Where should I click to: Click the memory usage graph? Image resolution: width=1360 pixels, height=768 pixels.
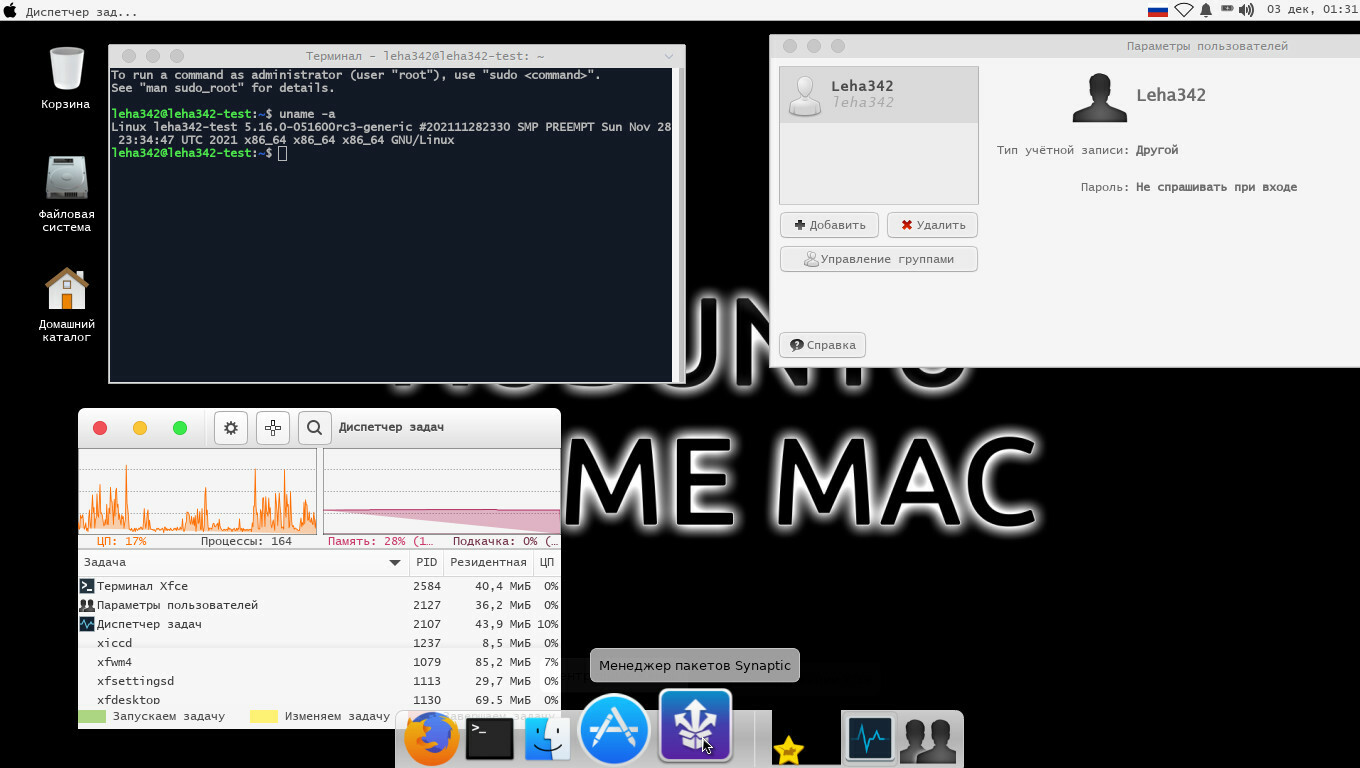point(442,491)
